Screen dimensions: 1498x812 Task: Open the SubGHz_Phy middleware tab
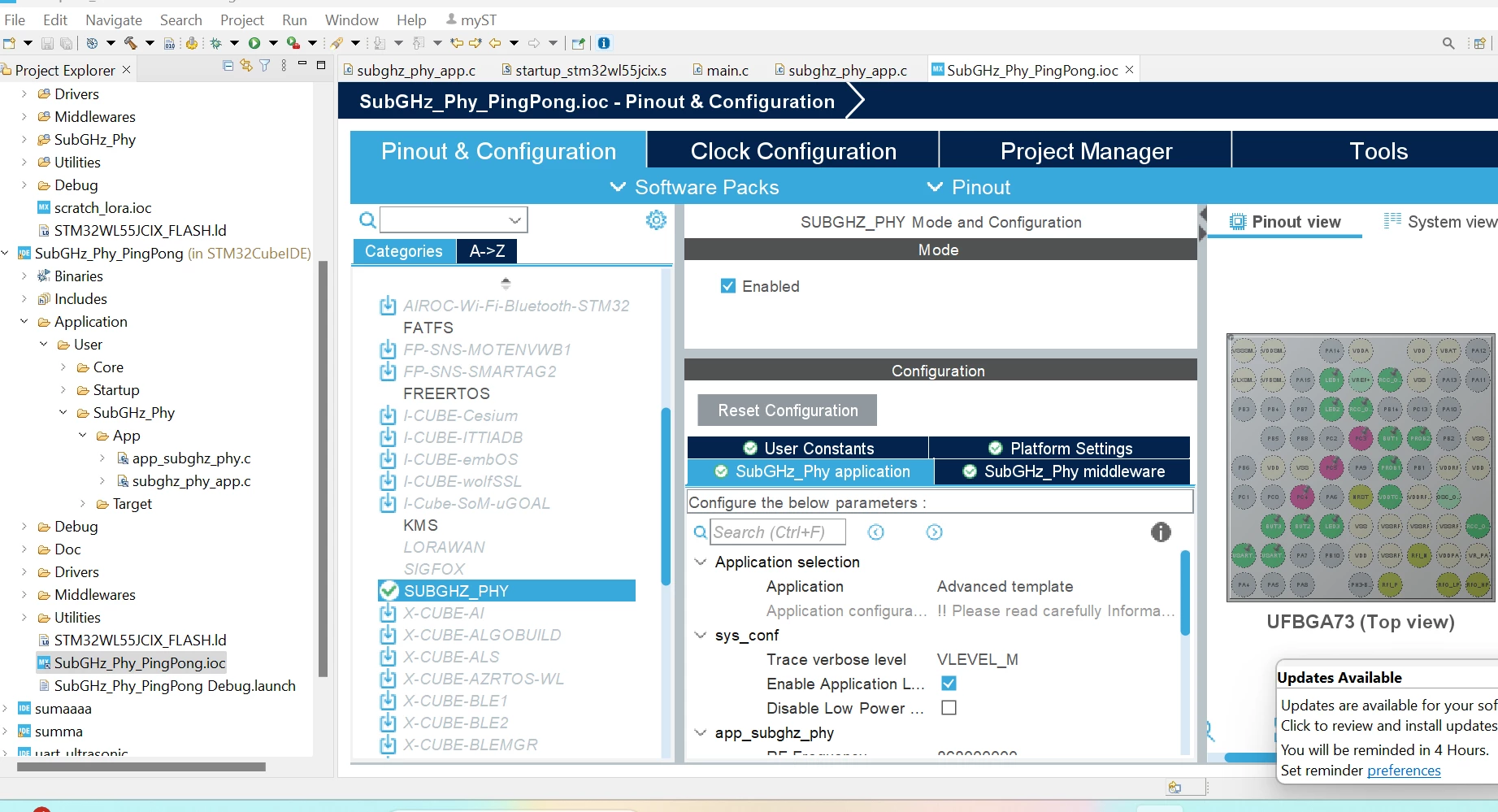(1062, 471)
